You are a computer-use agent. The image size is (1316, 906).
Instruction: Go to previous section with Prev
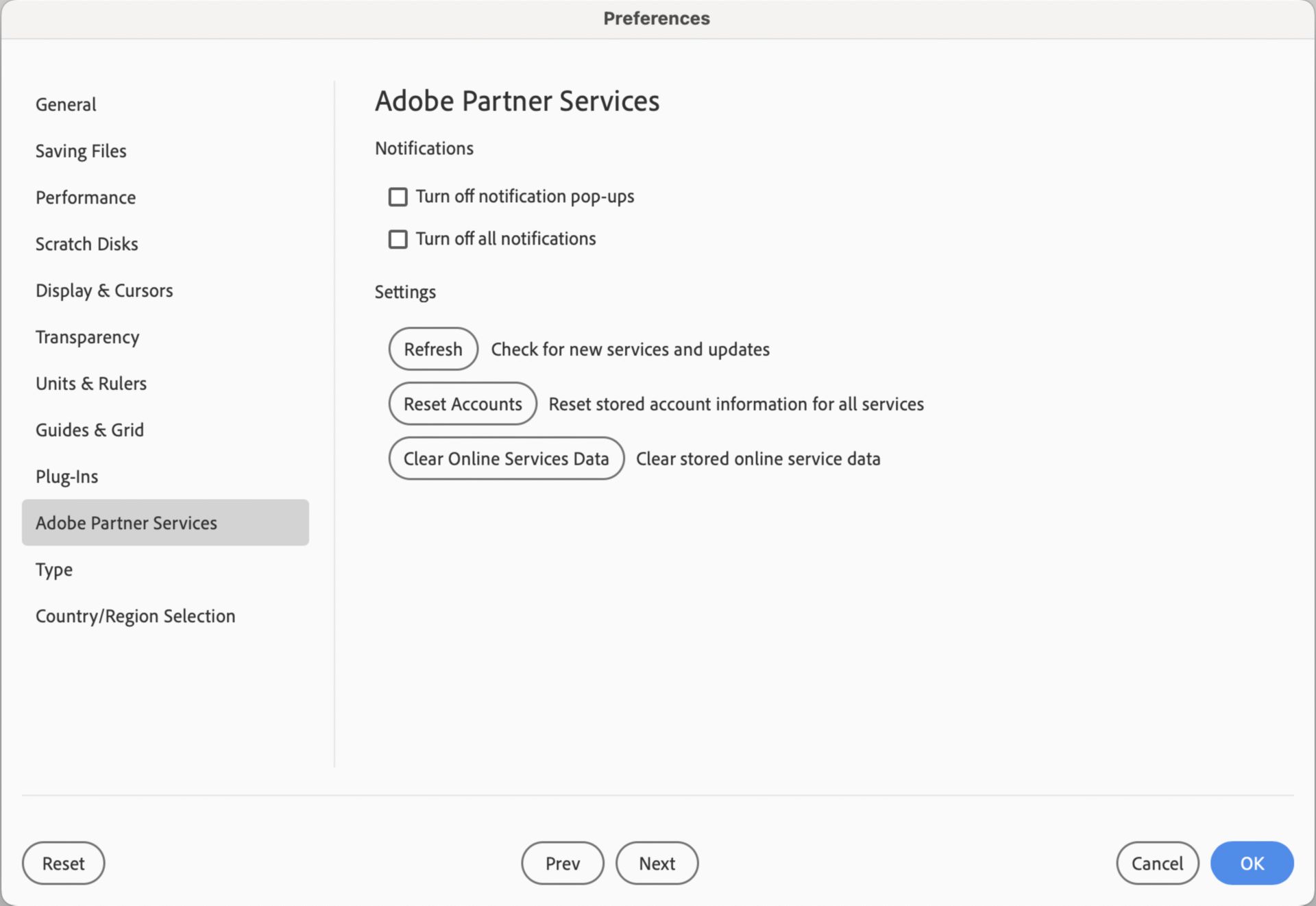(563, 864)
